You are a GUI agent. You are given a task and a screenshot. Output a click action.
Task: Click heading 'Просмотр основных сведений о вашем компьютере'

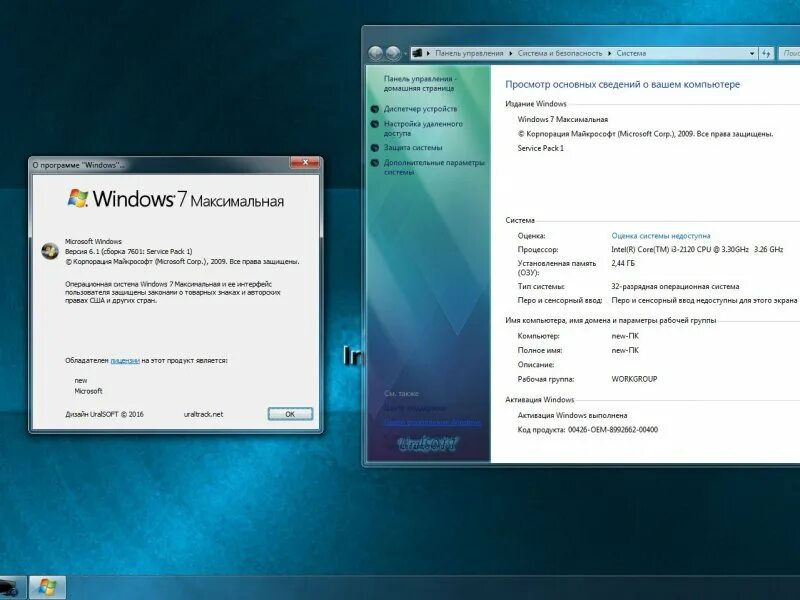pos(622,85)
